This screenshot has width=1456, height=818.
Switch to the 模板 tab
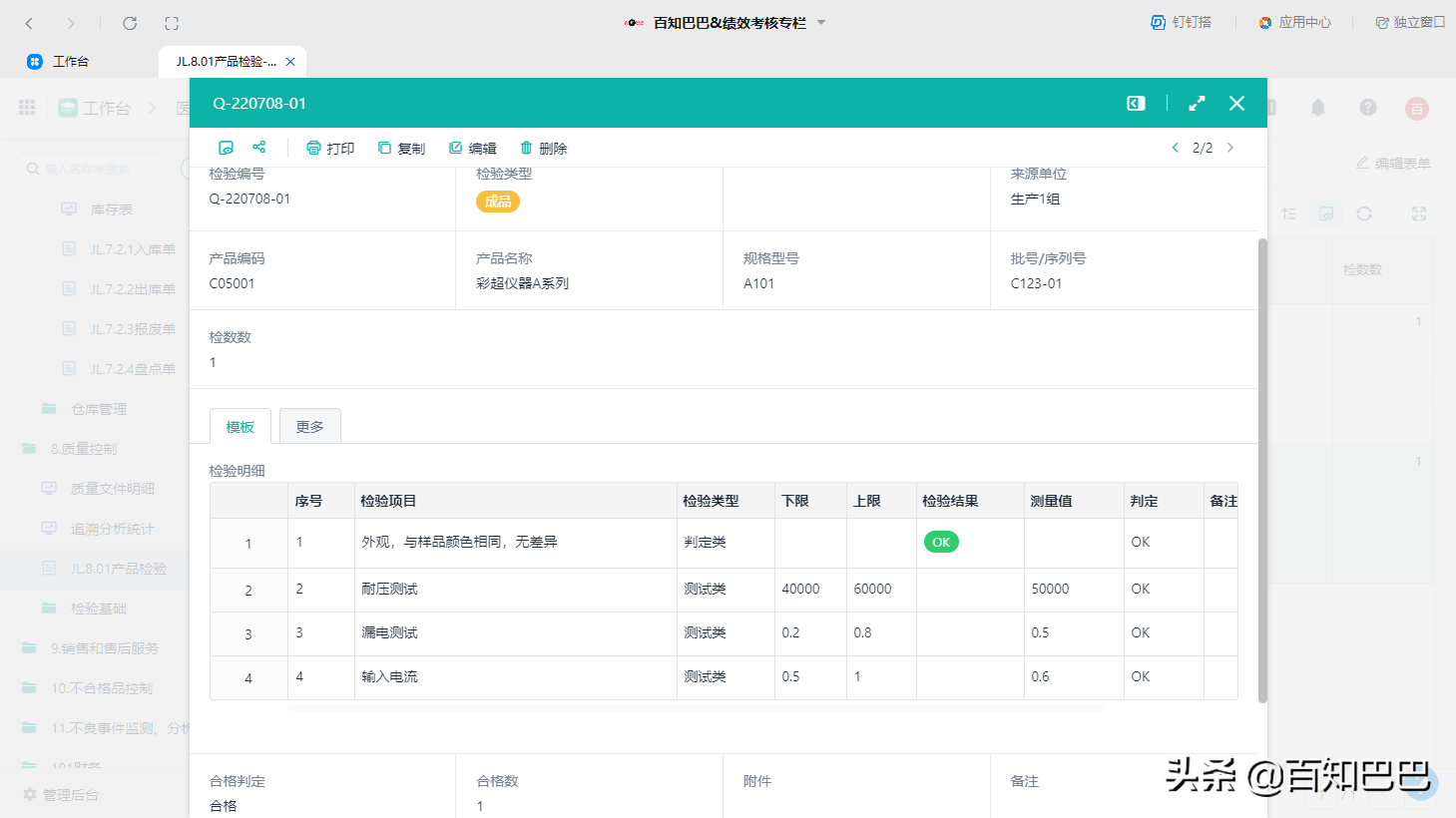click(241, 426)
